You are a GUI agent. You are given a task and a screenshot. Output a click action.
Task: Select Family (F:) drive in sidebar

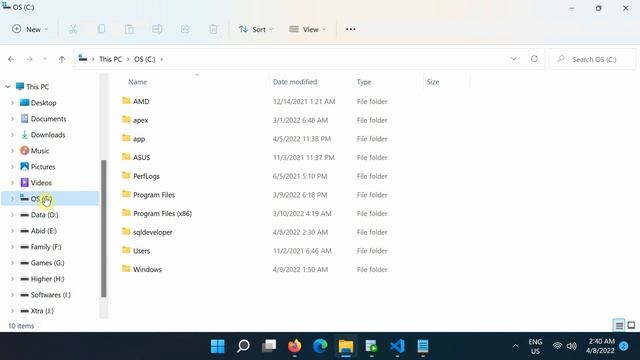[x=46, y=247]
